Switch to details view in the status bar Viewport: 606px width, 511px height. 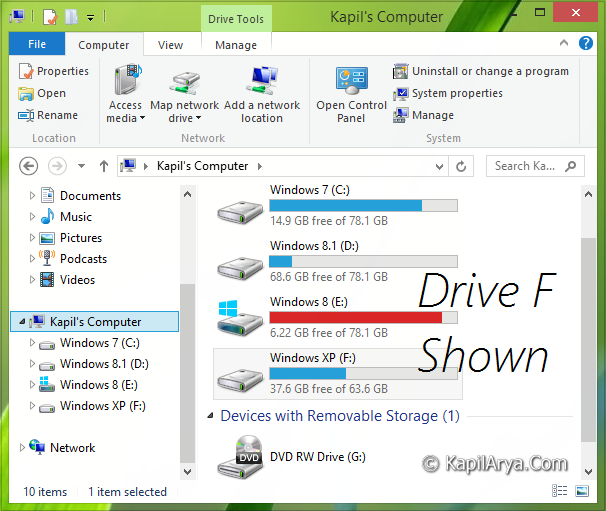pos(560,491)
